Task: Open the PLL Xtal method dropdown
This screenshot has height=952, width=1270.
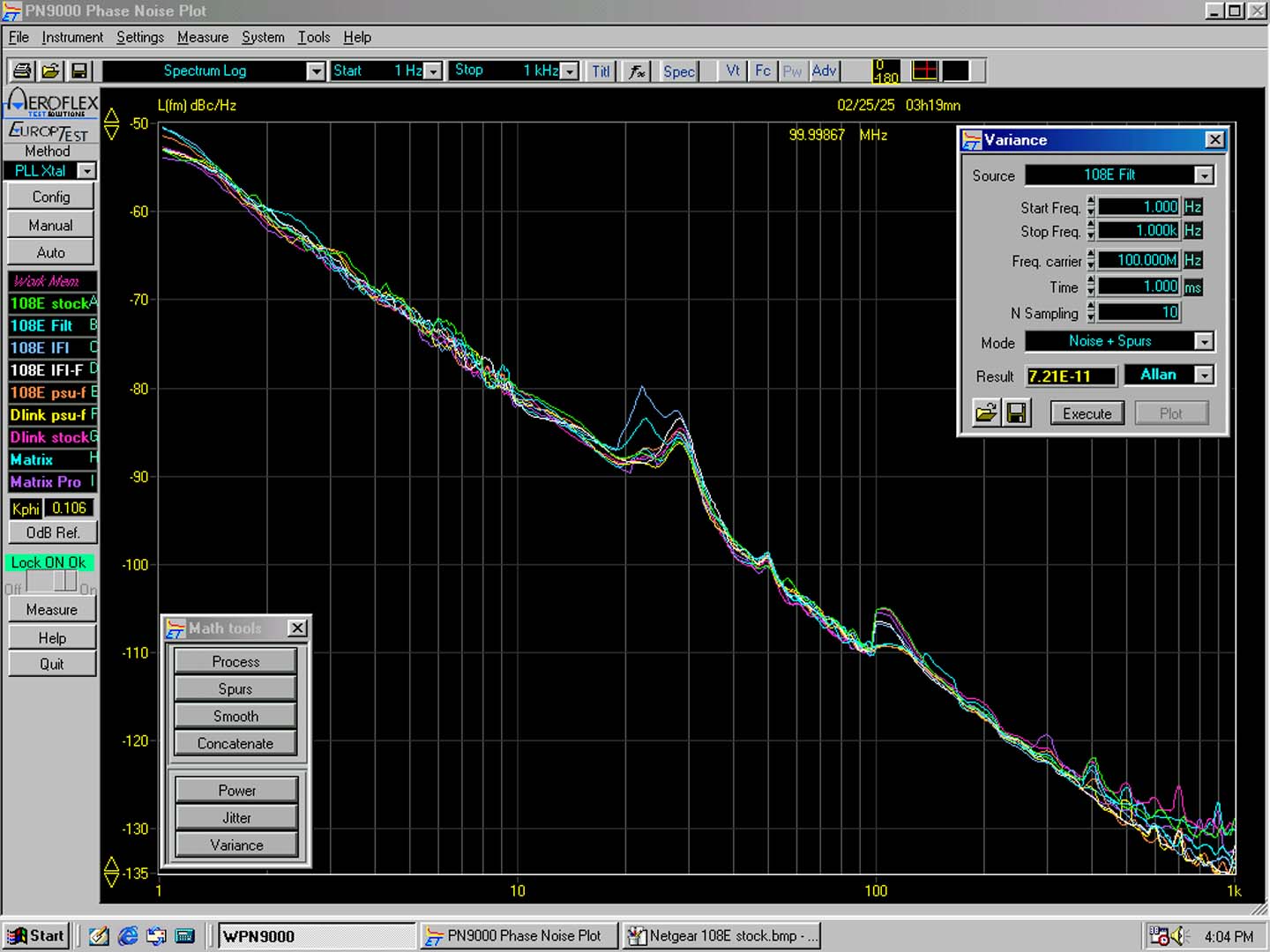Action: (86, 171)
